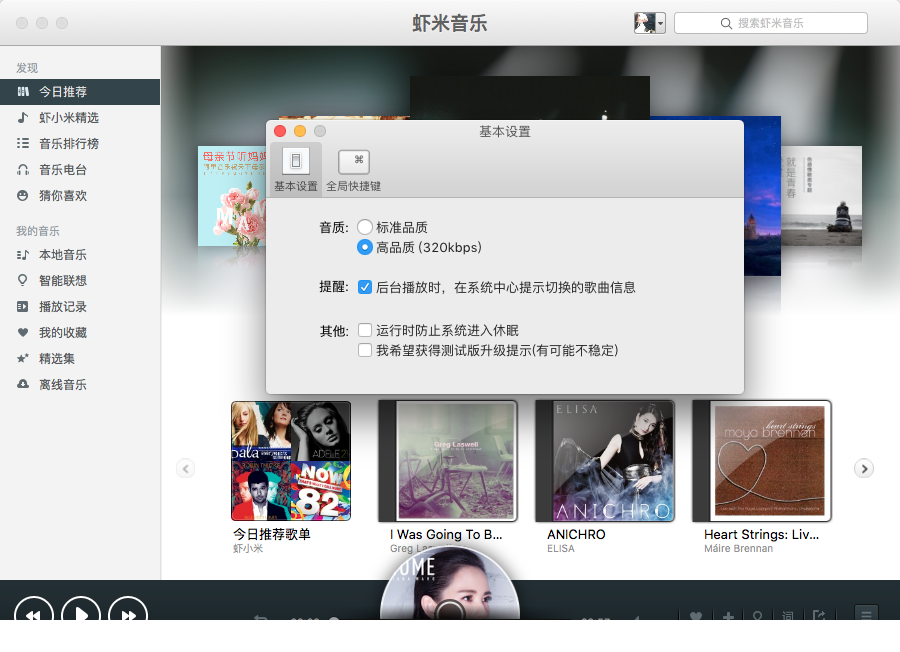The width and height of the screenshot is (900, 652).
Task: Open the Heart Strings album cover
Action: pyautogui.click(x=762, y=461)
